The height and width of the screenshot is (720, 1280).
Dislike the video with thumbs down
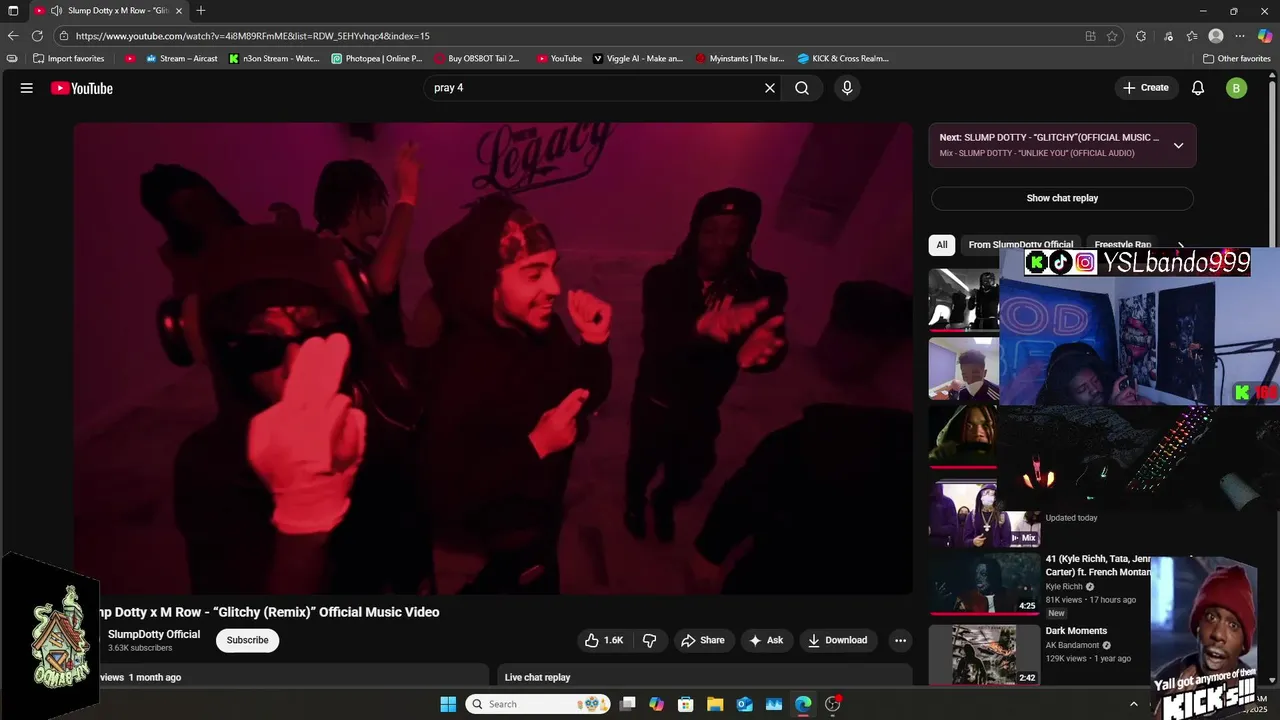click(x=649, y=640)
